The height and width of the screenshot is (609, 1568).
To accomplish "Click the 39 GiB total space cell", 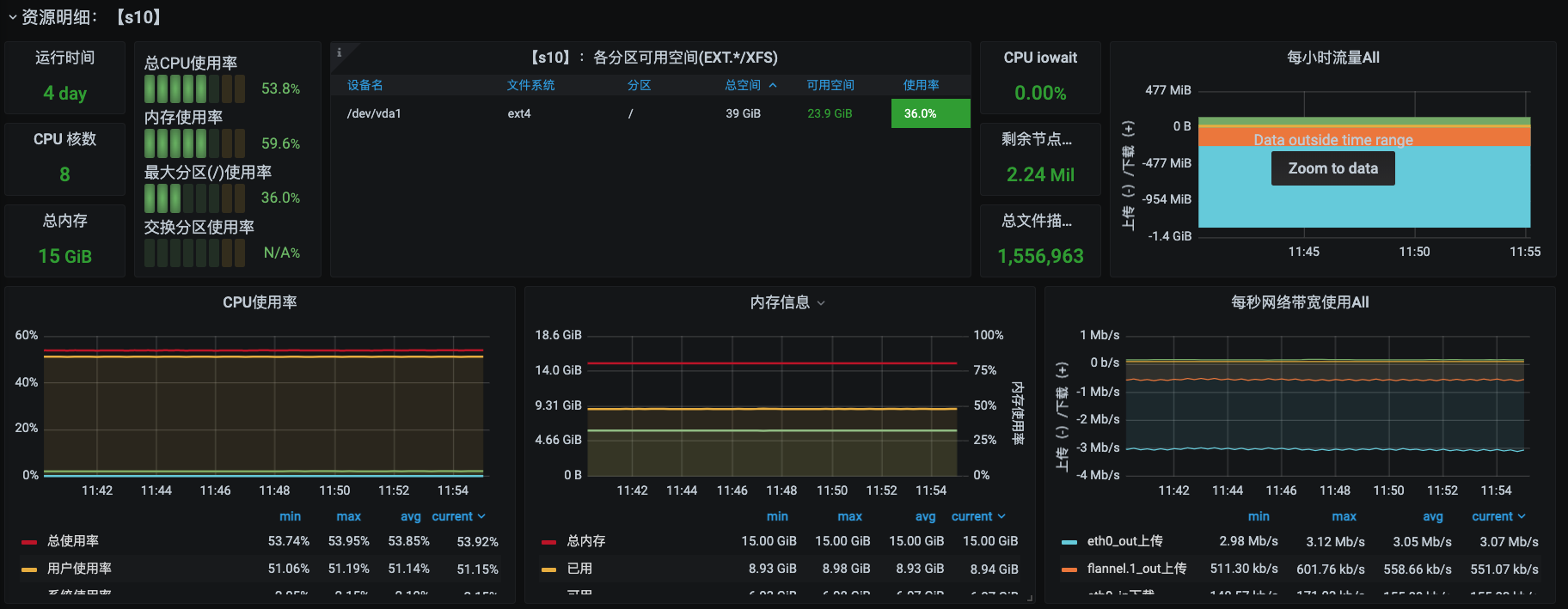I will [743, 113].
